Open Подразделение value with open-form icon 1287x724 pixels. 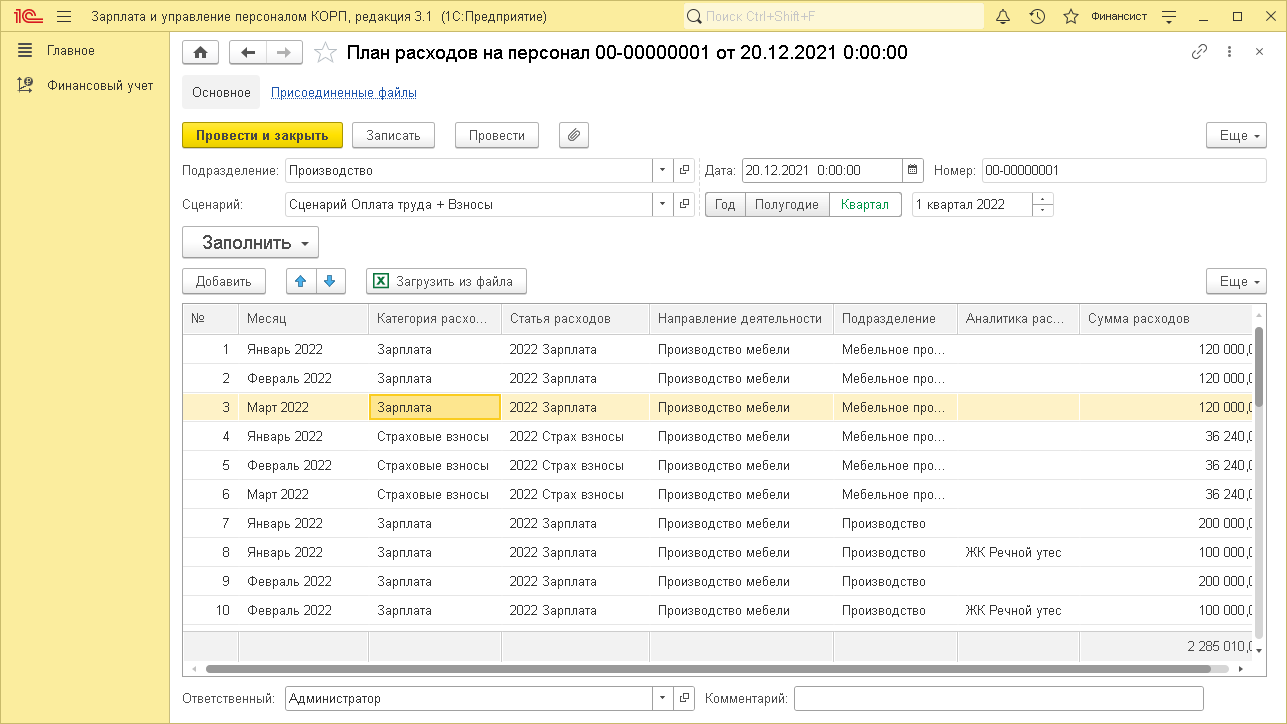click(684, 171)
